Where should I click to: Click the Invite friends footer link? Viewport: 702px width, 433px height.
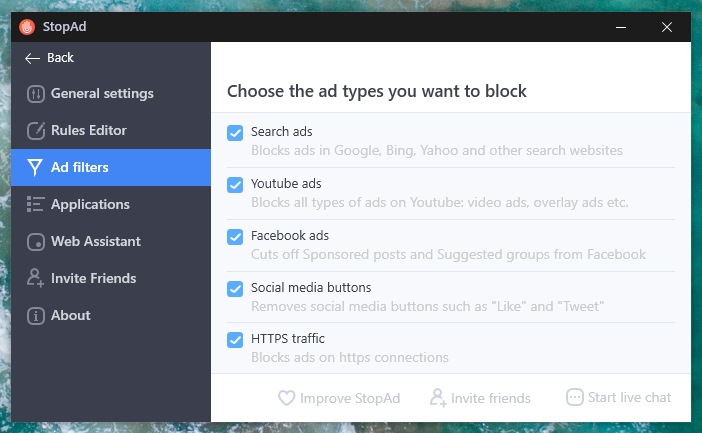click(x=480, y=398)
